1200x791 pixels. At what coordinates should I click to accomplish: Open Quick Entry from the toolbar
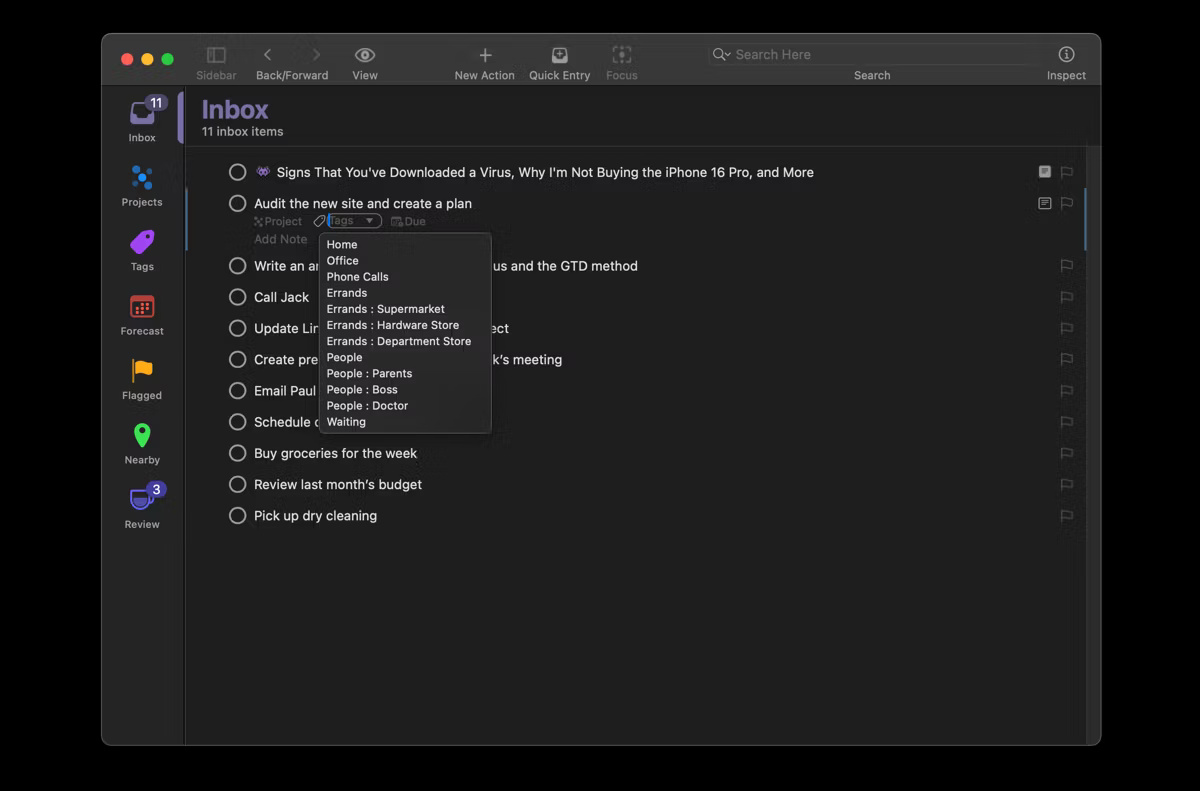pos(559,62)
